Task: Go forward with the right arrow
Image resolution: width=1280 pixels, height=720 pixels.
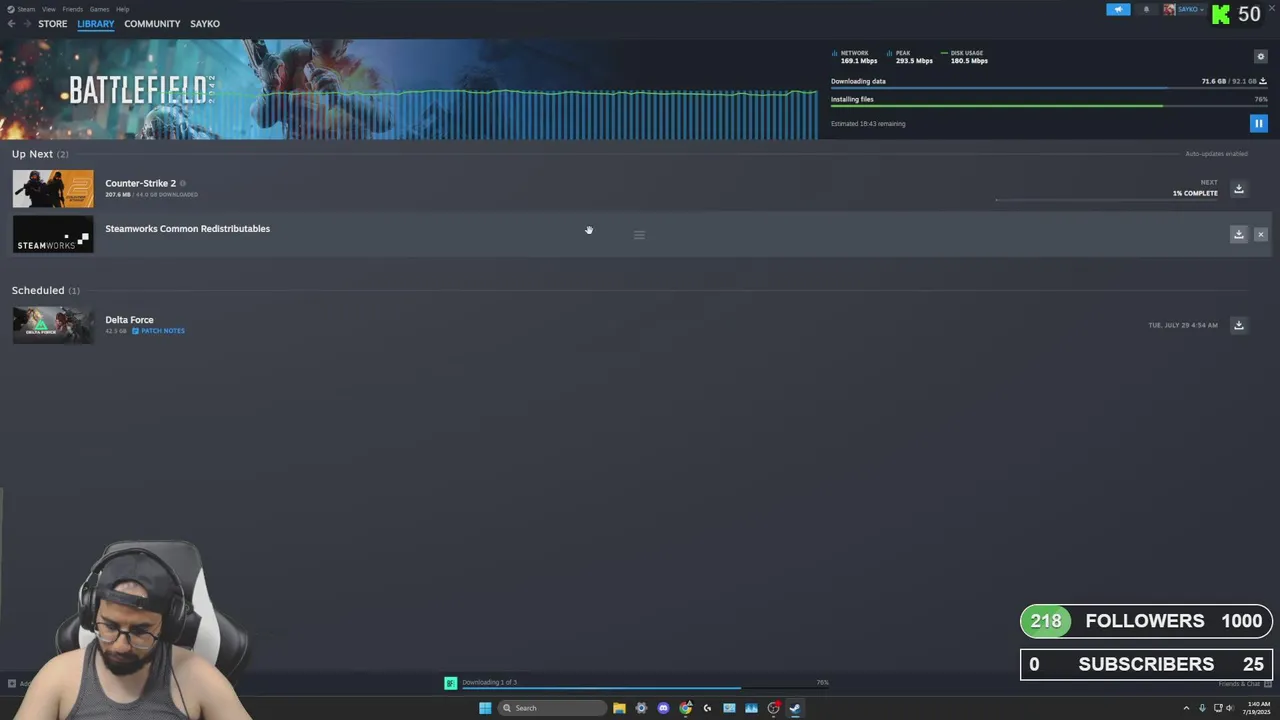Action: pyautogui.click(x=27, y=24)
